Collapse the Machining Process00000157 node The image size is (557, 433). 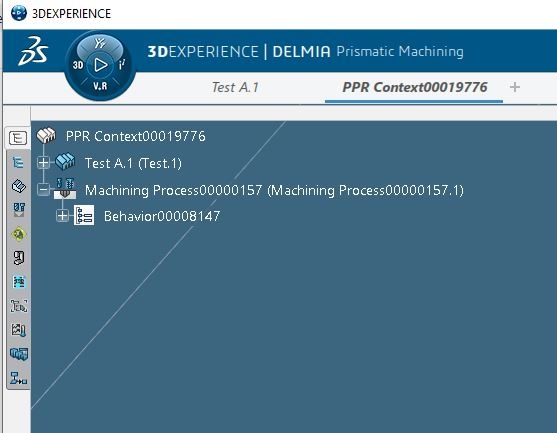[x=43, y=190]
